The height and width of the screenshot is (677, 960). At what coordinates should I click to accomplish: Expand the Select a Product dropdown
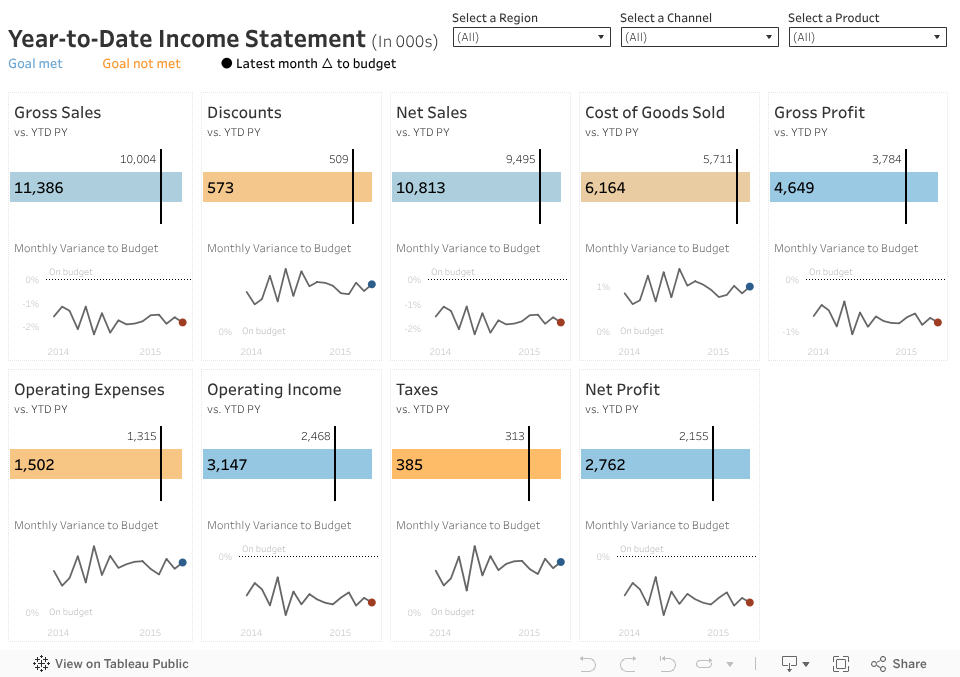point(867,37)
